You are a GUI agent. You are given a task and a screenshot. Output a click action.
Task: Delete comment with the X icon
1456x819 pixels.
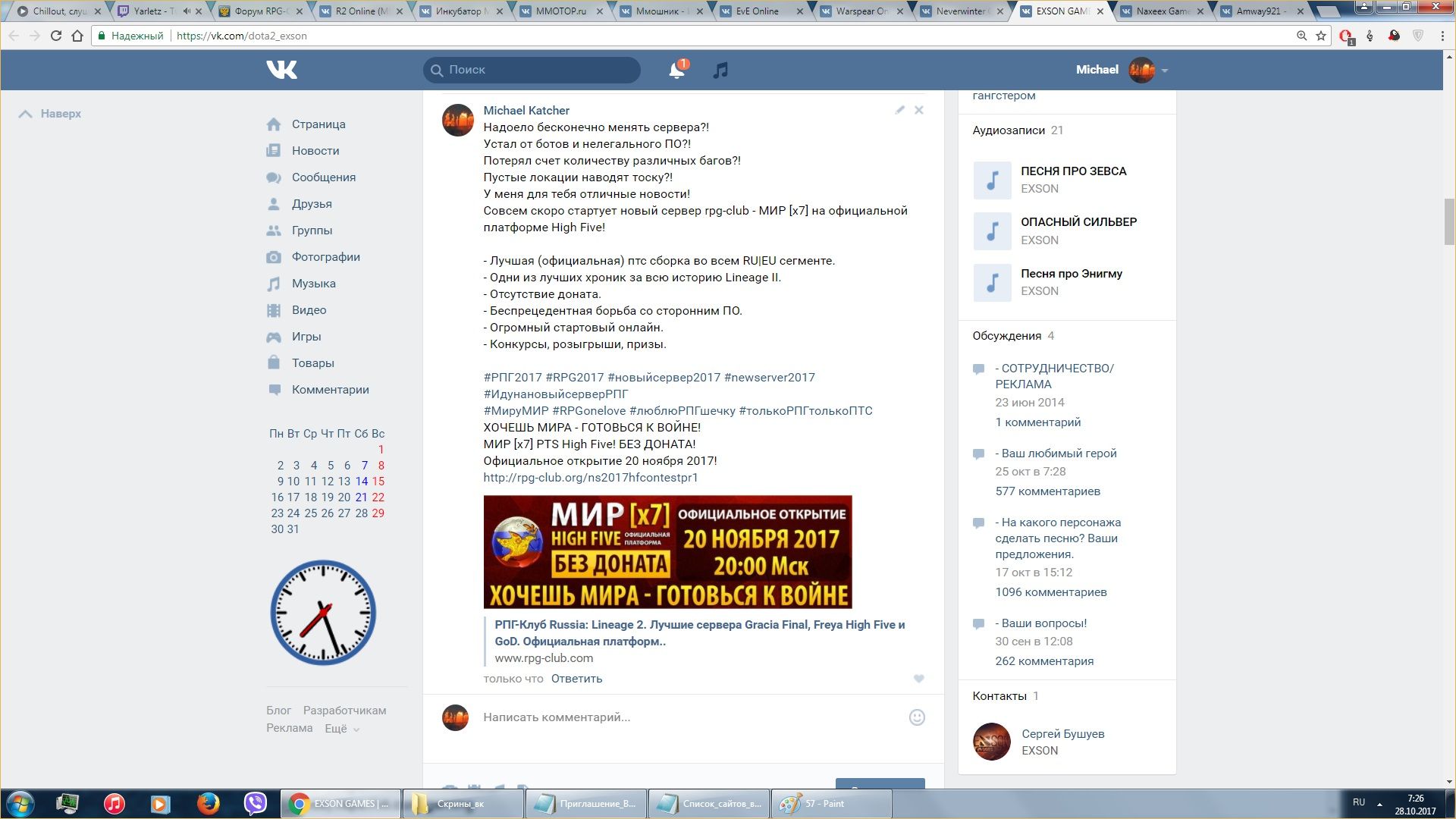click(918, 110)
